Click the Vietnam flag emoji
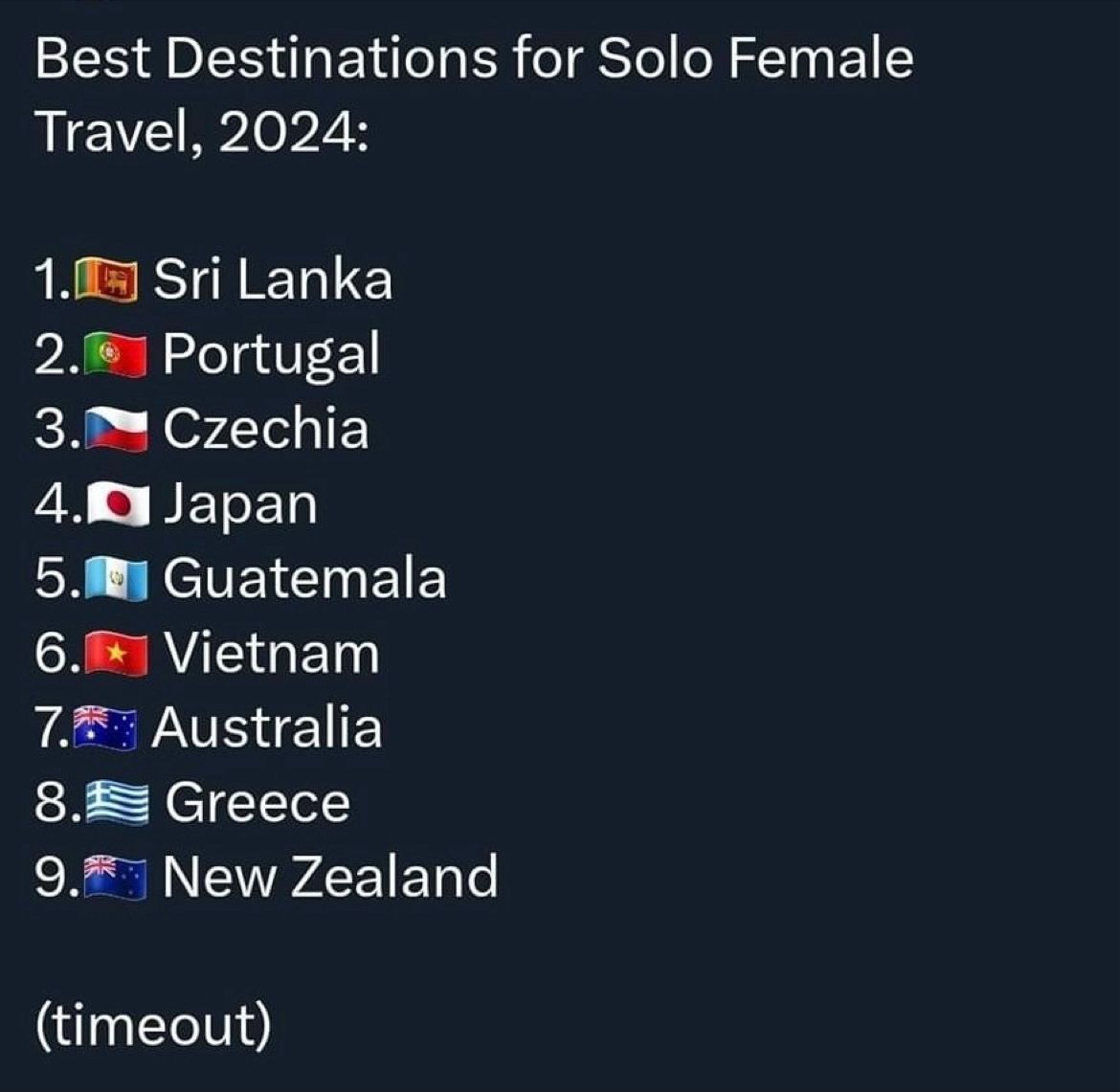Screen dimensions: 1120x1092 tap(117, 653)
